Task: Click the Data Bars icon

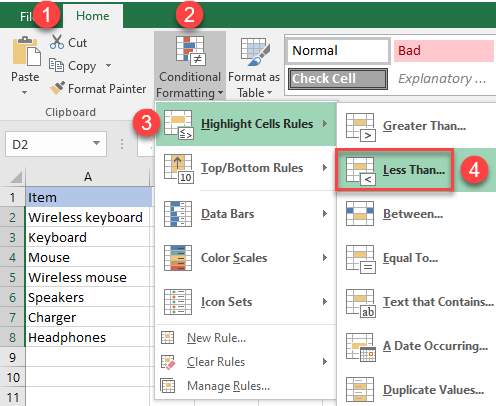Action: click(178, 214)
